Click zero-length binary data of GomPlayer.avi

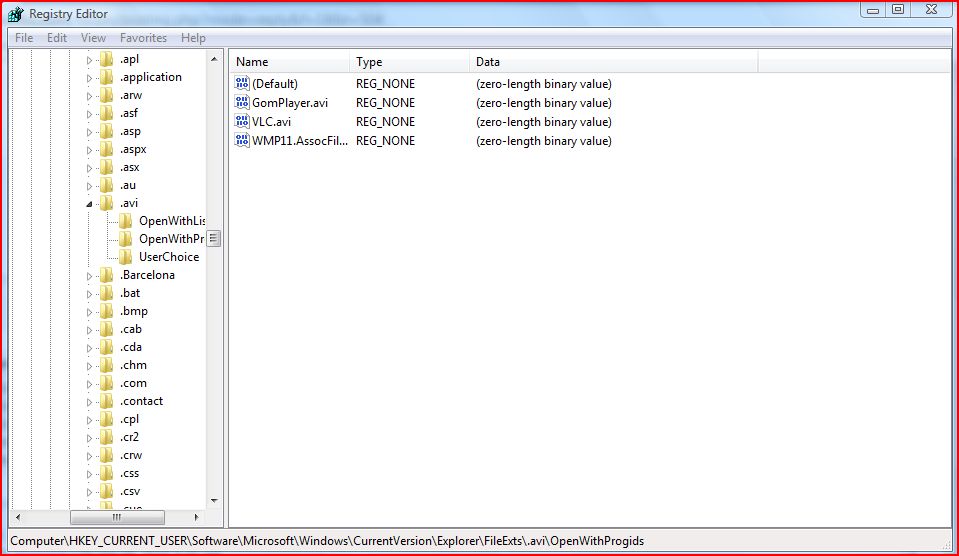tap(544, 103)
